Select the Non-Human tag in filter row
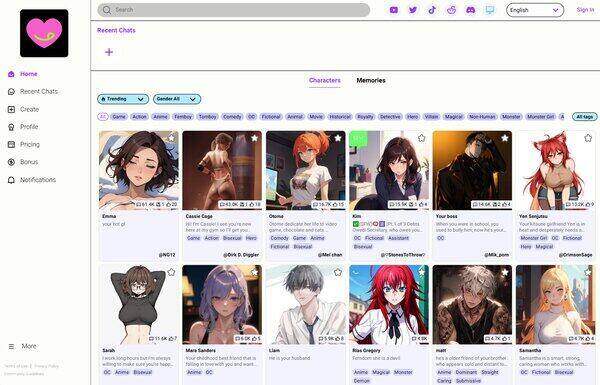Image resolution: width=600 pixels, height=385 pixels. coord(482,117)
